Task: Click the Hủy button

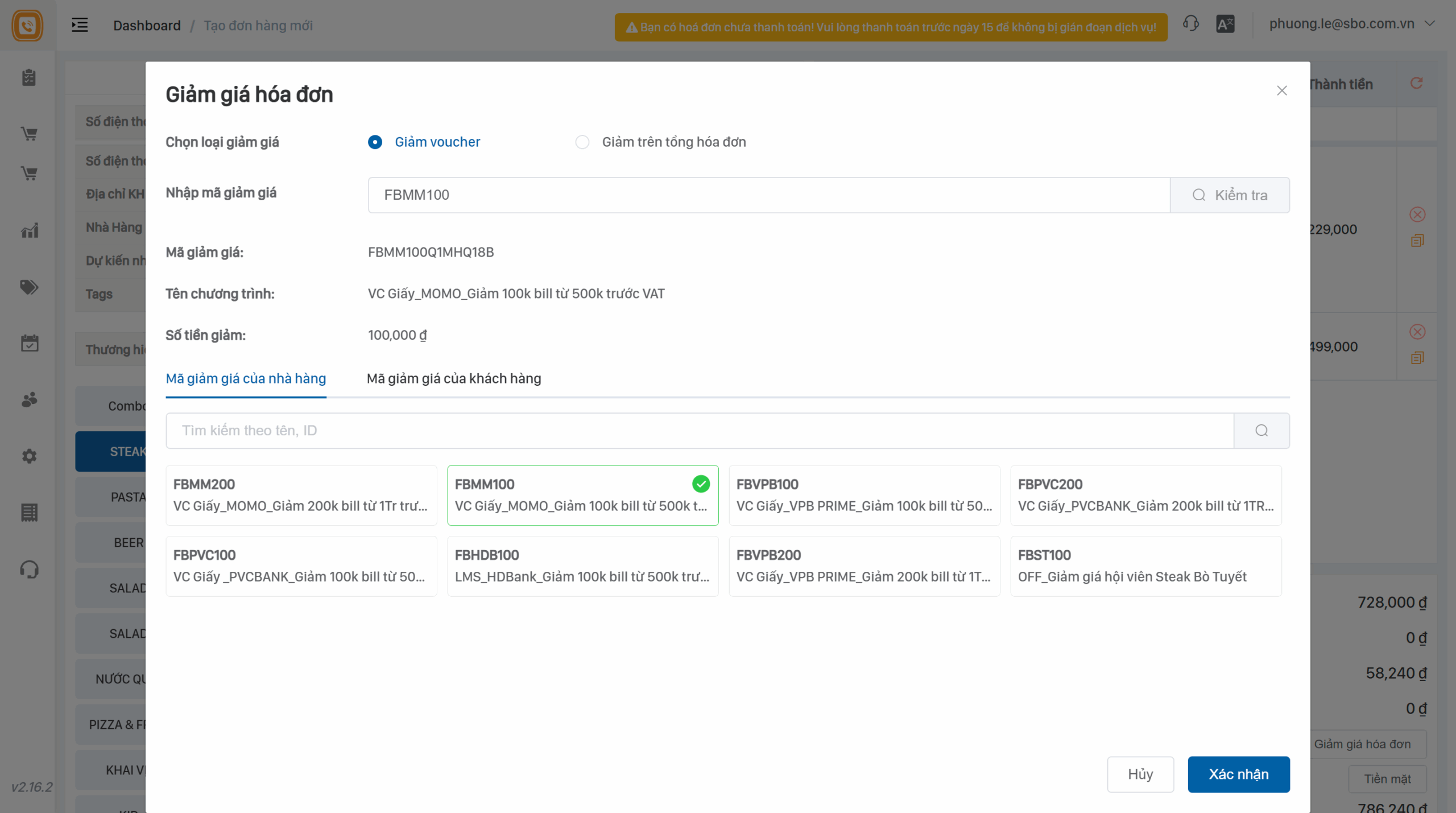Action: click(x=1140, y=774)
